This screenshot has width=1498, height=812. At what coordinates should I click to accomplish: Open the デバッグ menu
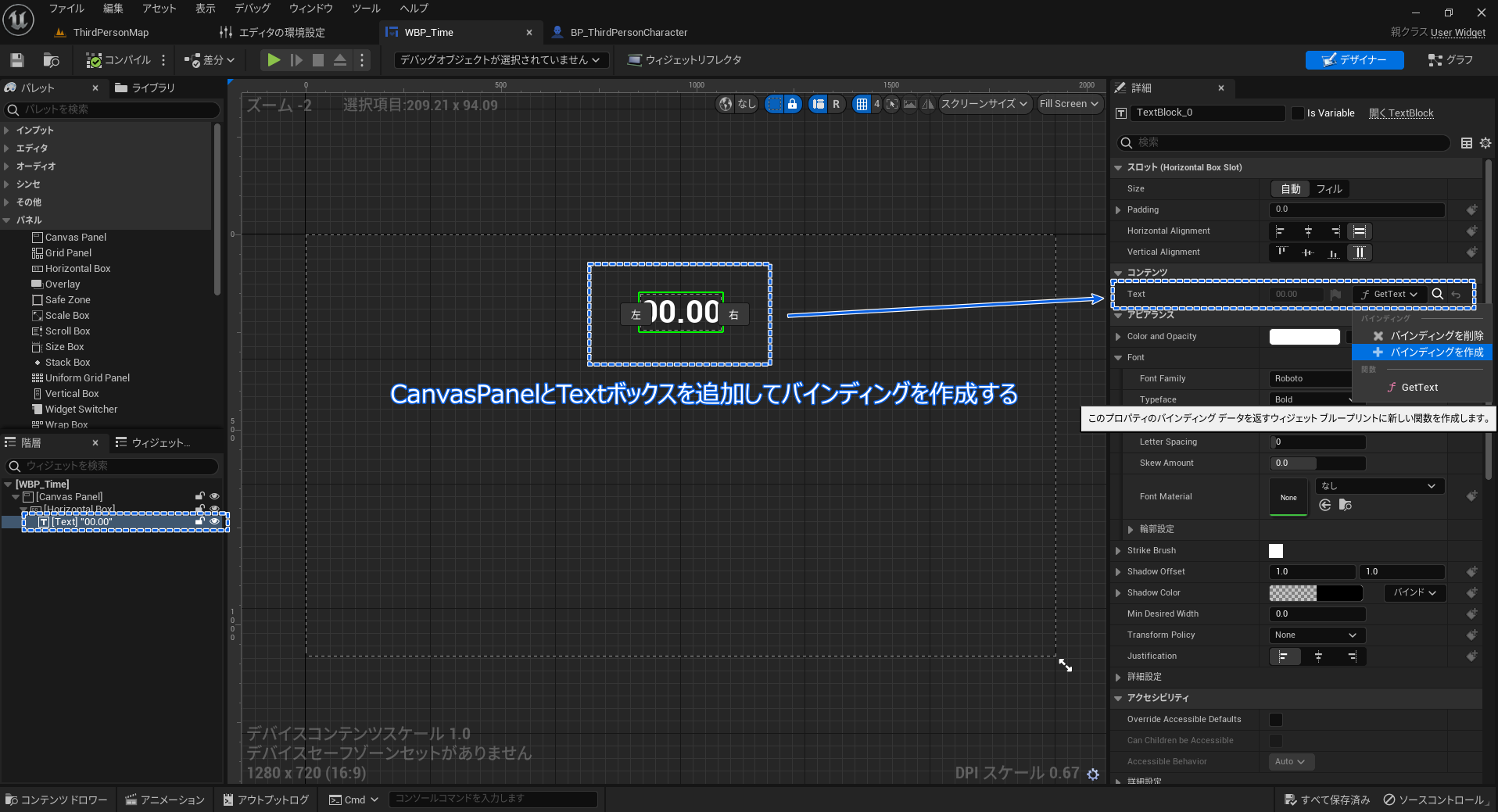point(251,9)
